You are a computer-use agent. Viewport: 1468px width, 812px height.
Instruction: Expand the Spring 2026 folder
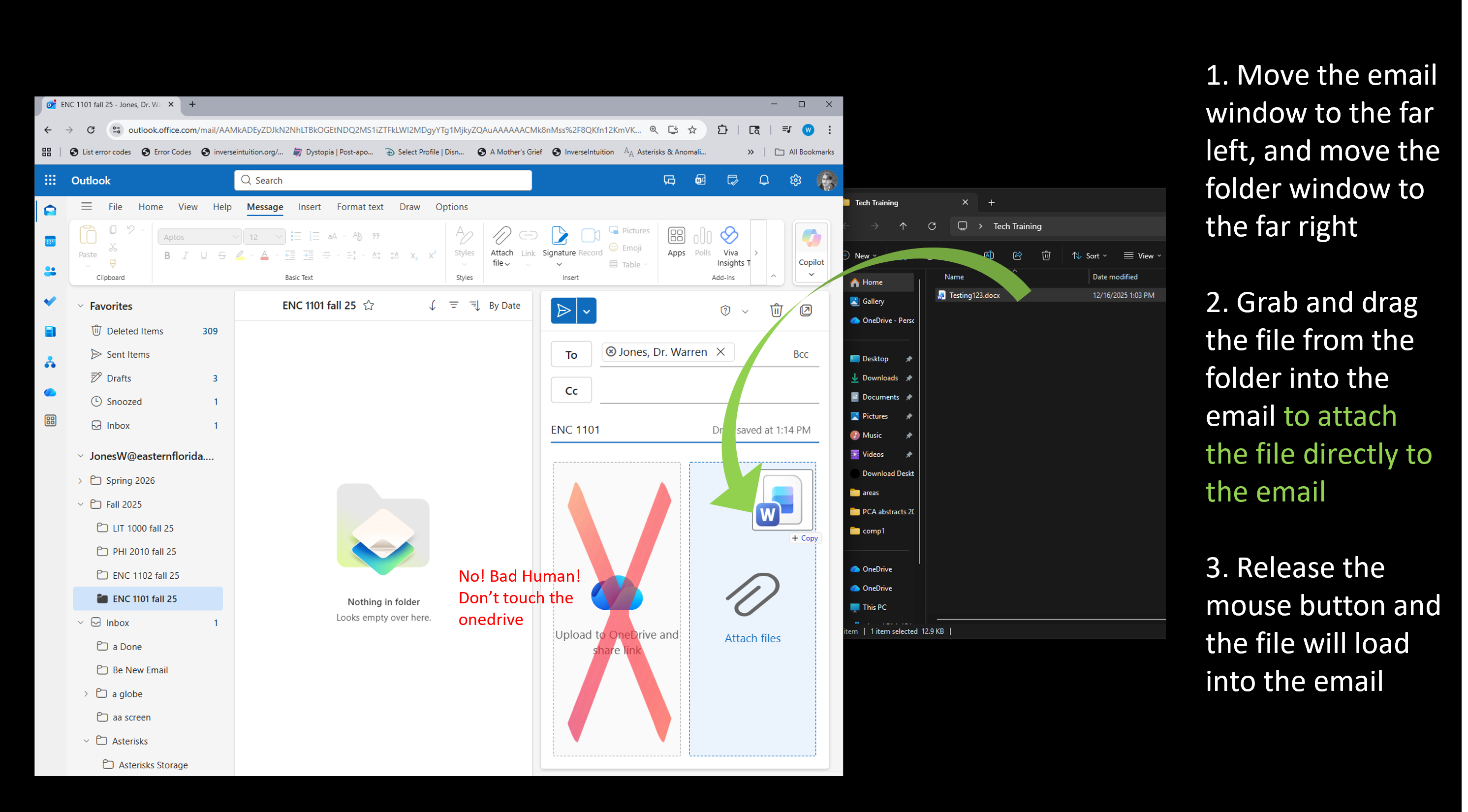point(80,480)
